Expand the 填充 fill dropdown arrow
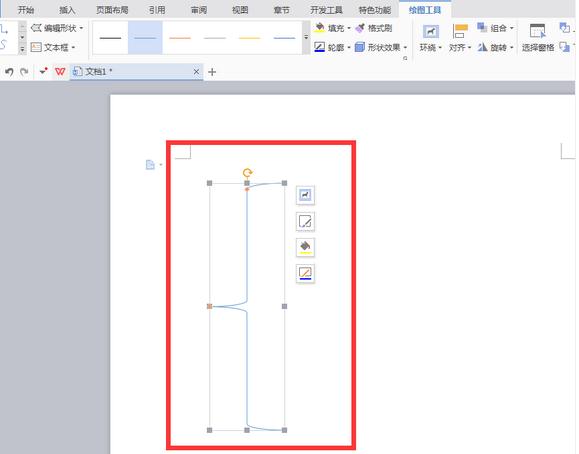 [x=349, y=28]
